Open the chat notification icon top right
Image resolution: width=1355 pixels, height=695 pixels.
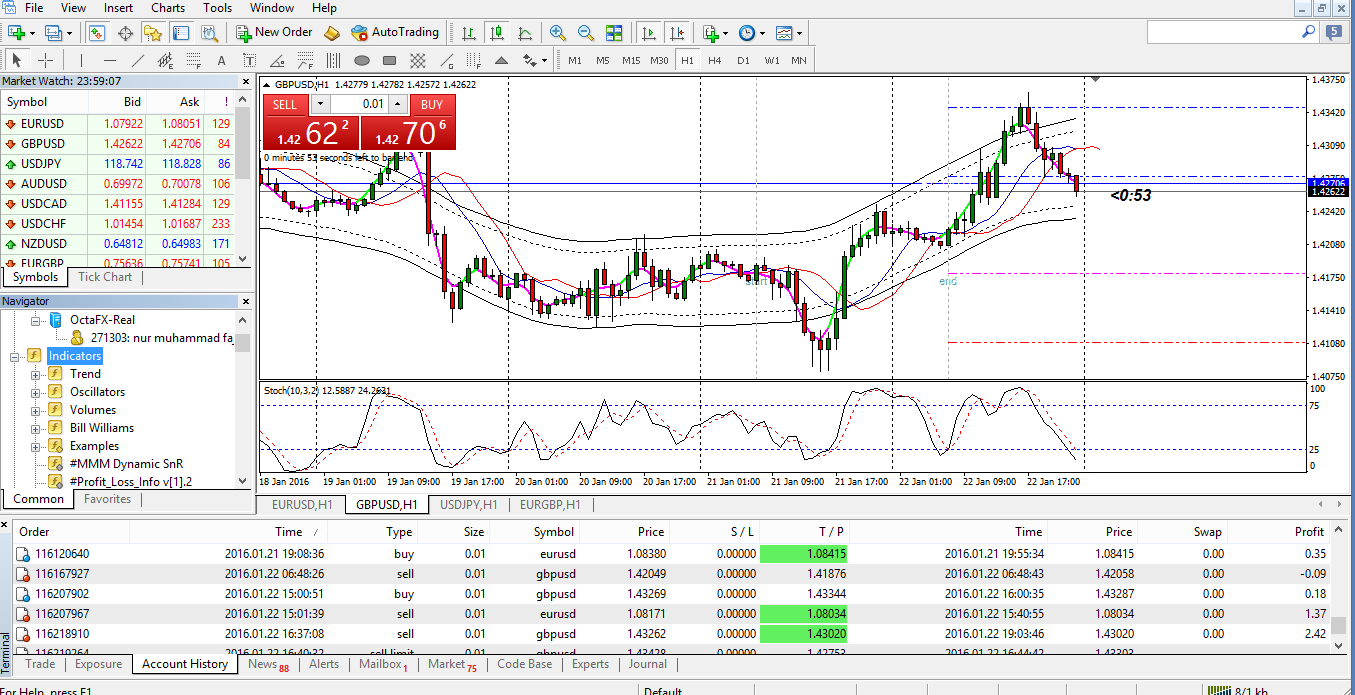(1334, 32)
